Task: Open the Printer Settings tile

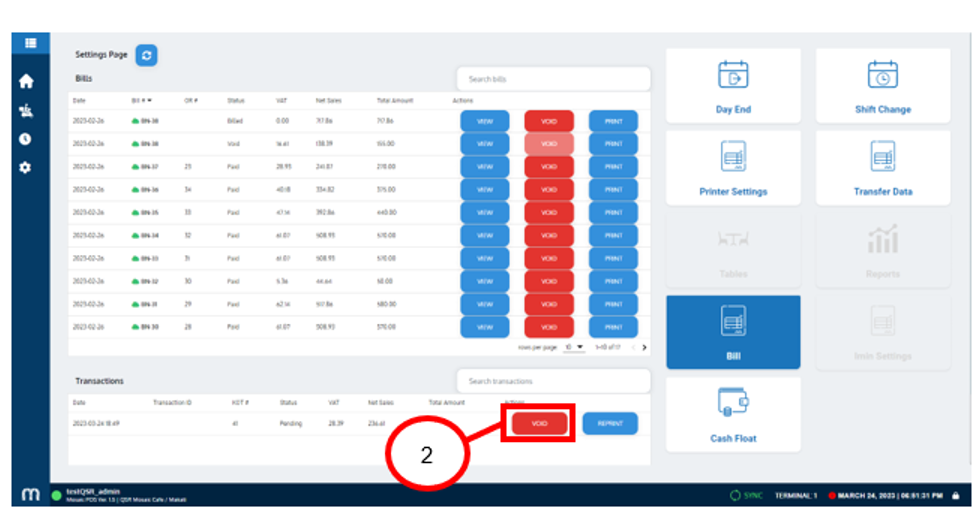Action: (x=733, y=169)
